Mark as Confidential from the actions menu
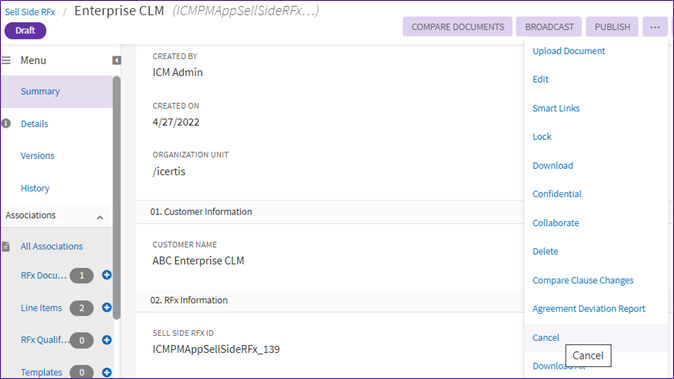Image resolution: width=674 pixels, height=379 pixels. pos(557,194)
